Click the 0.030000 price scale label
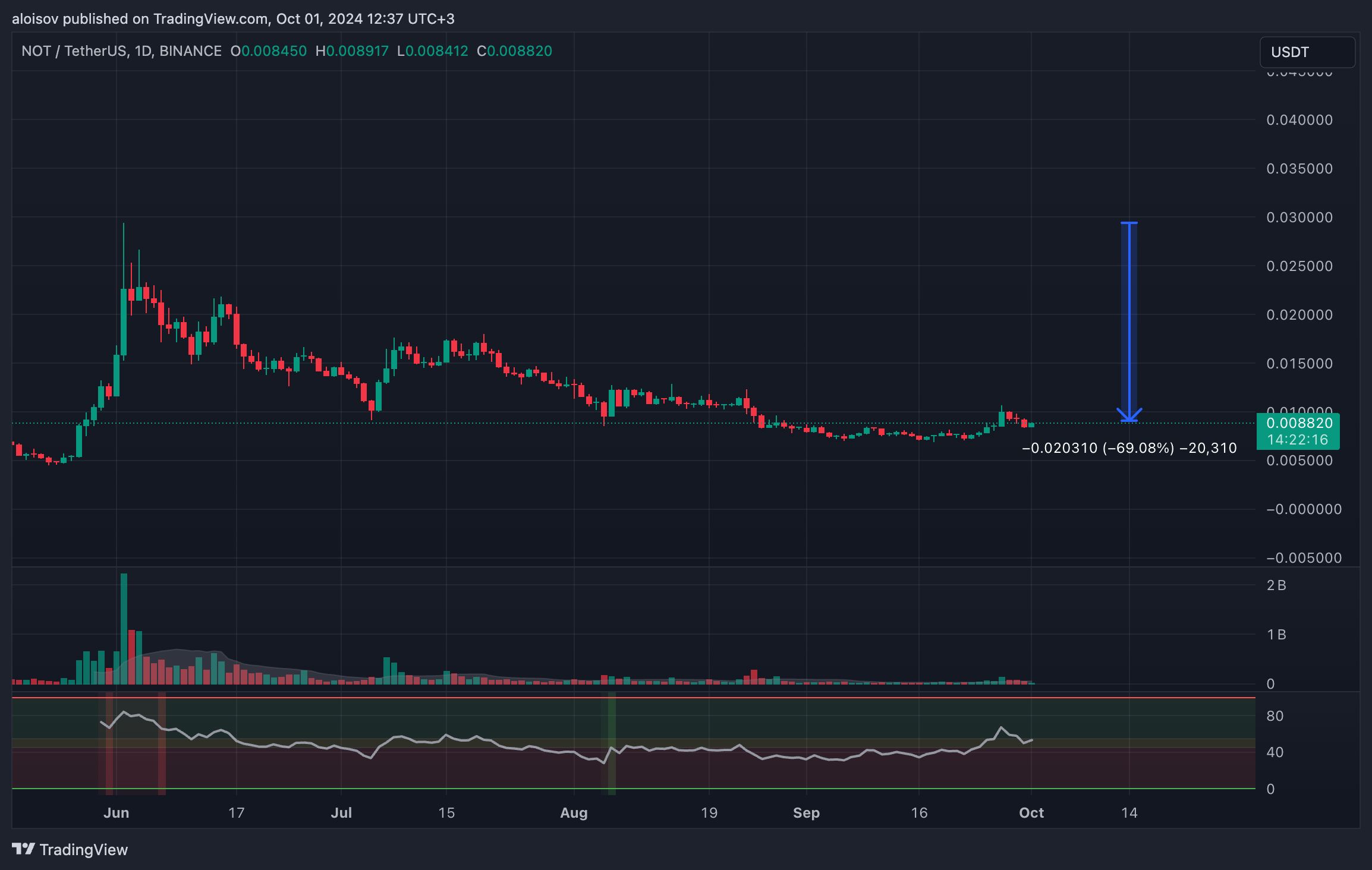 pos(1299,218)
